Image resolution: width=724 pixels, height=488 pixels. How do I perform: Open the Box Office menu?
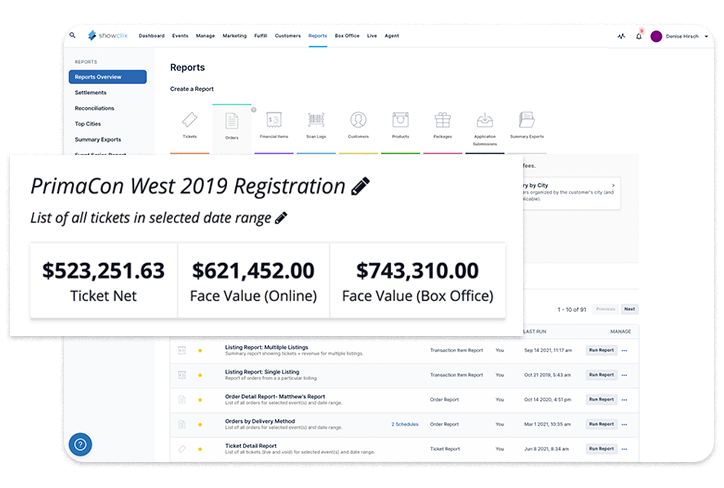[x=347, y=35]
